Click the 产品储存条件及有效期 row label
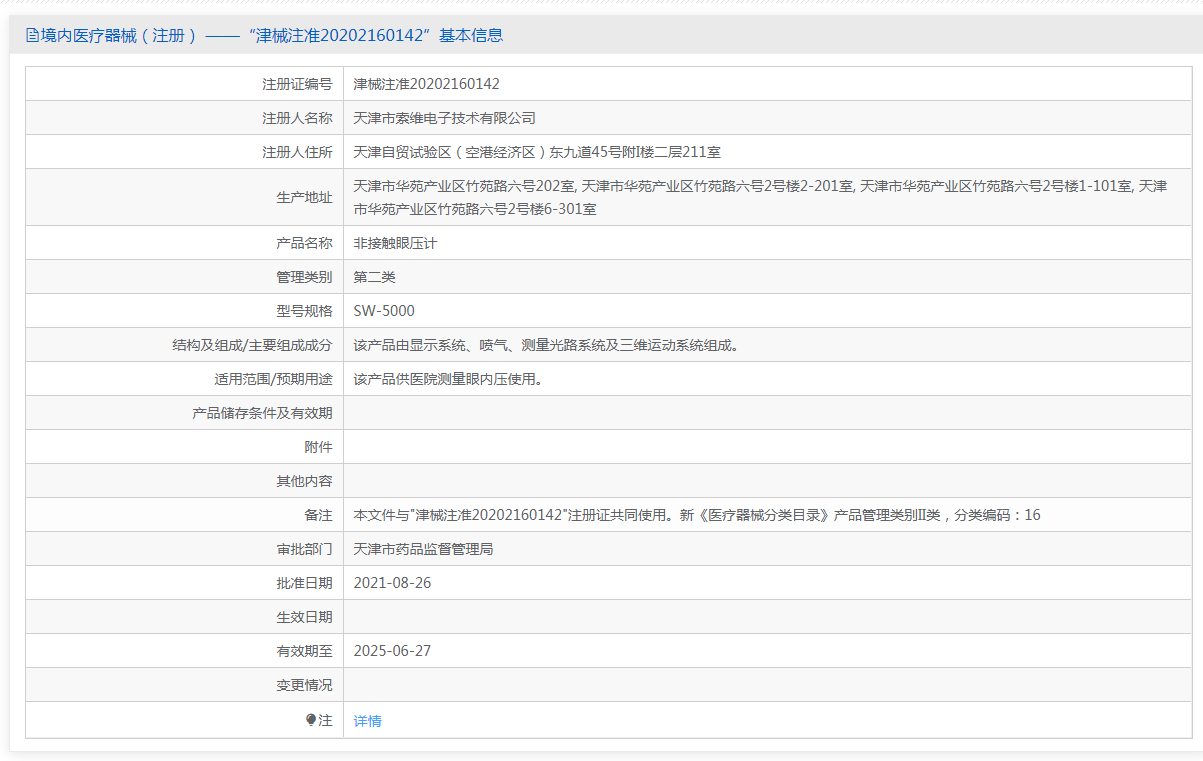 (262, 413)
